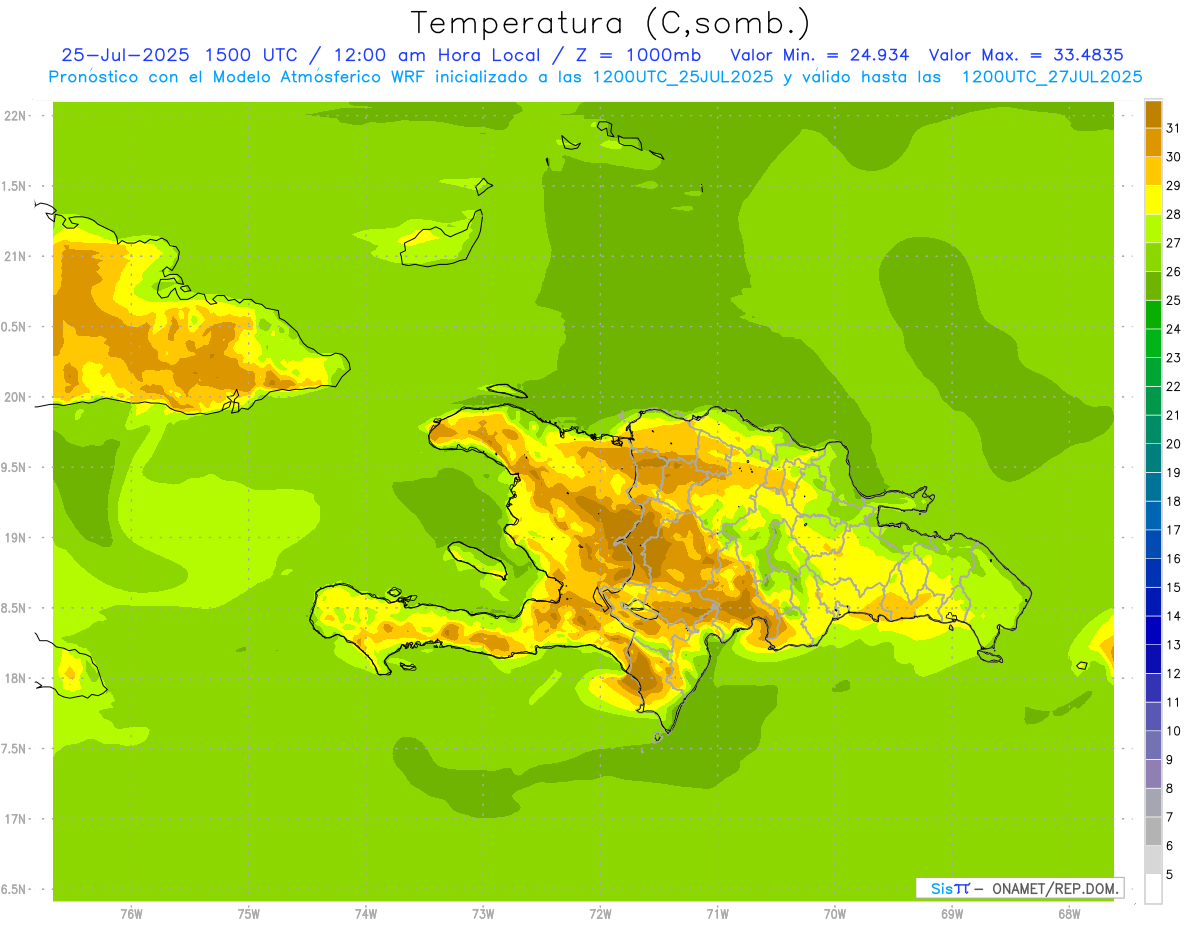Click the '71W' longitude label

[717, 914]
